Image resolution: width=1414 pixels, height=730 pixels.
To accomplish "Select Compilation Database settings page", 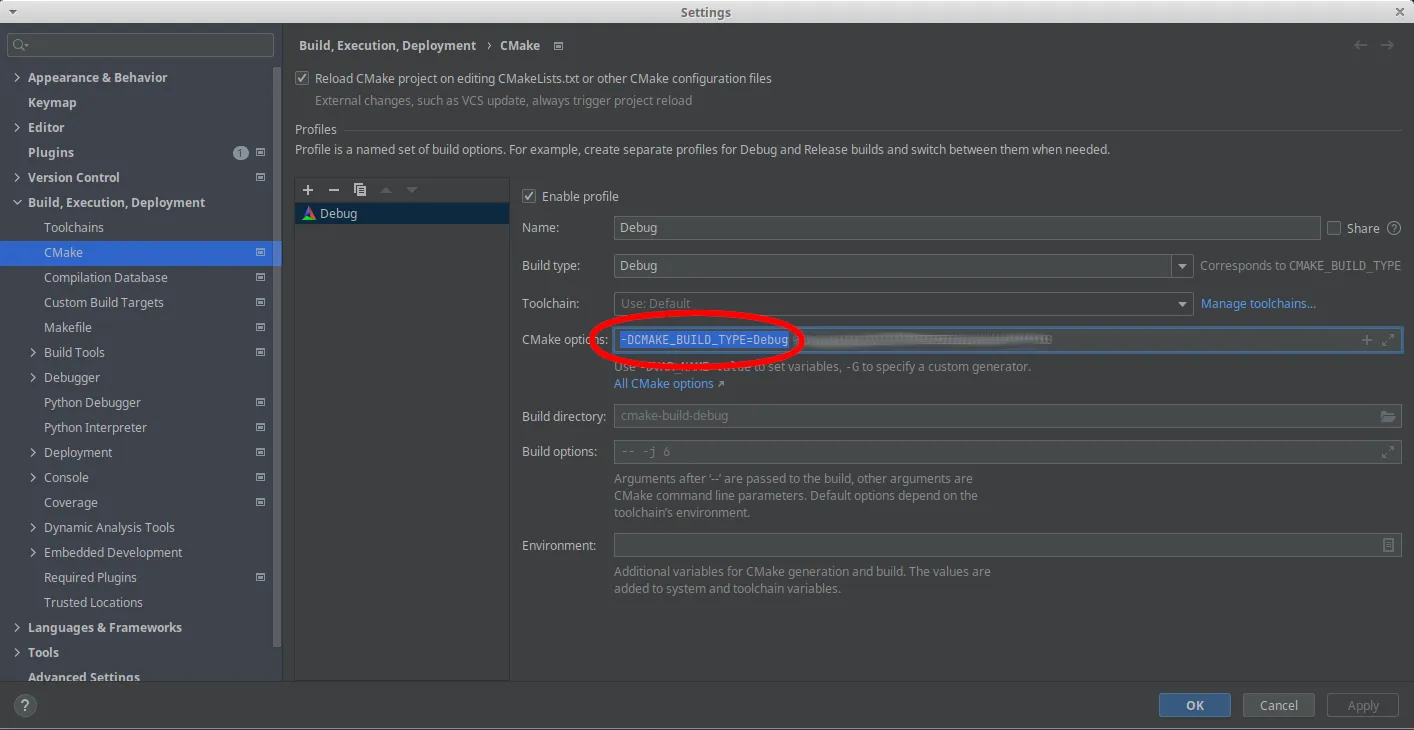I will pos(105,277).
